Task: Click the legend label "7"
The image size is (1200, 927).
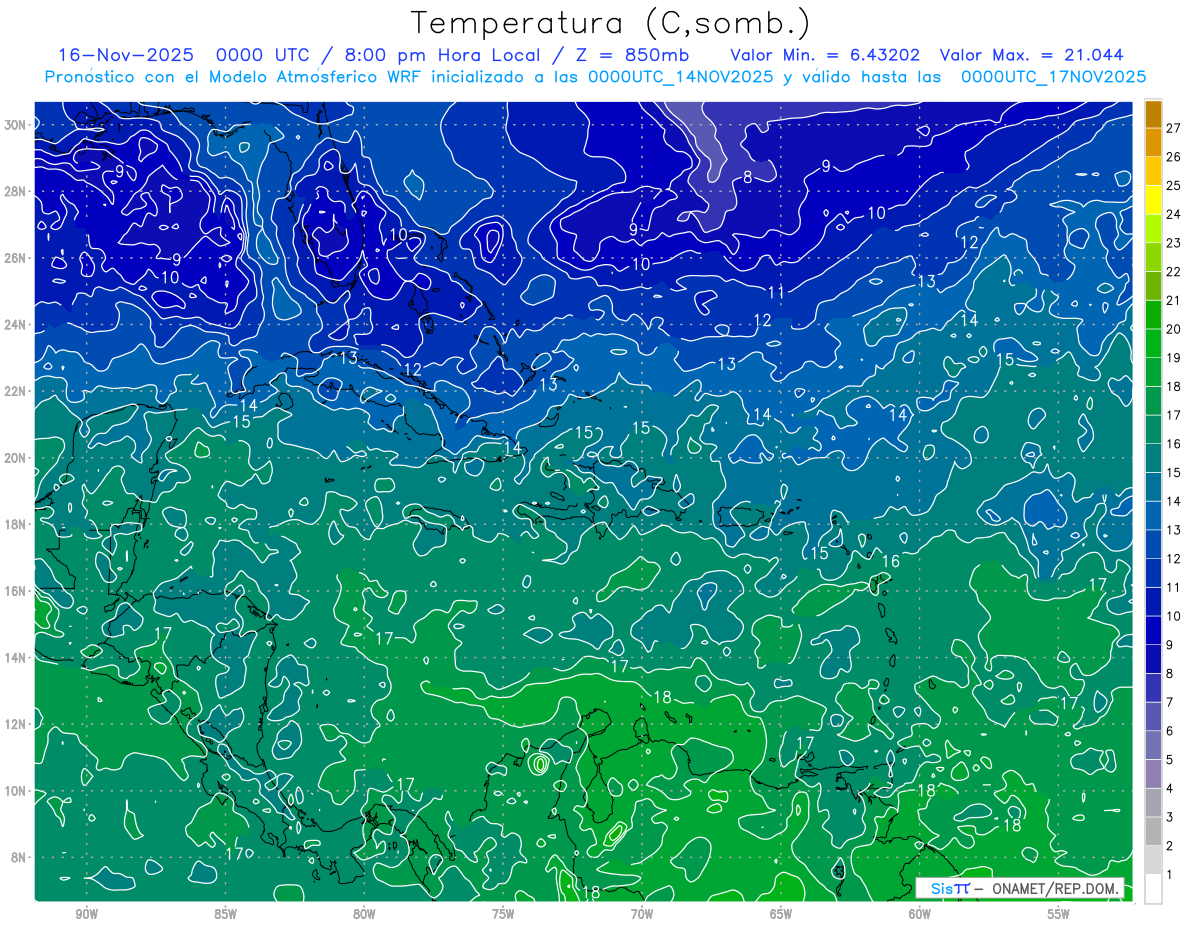Action: [1169, 702]
